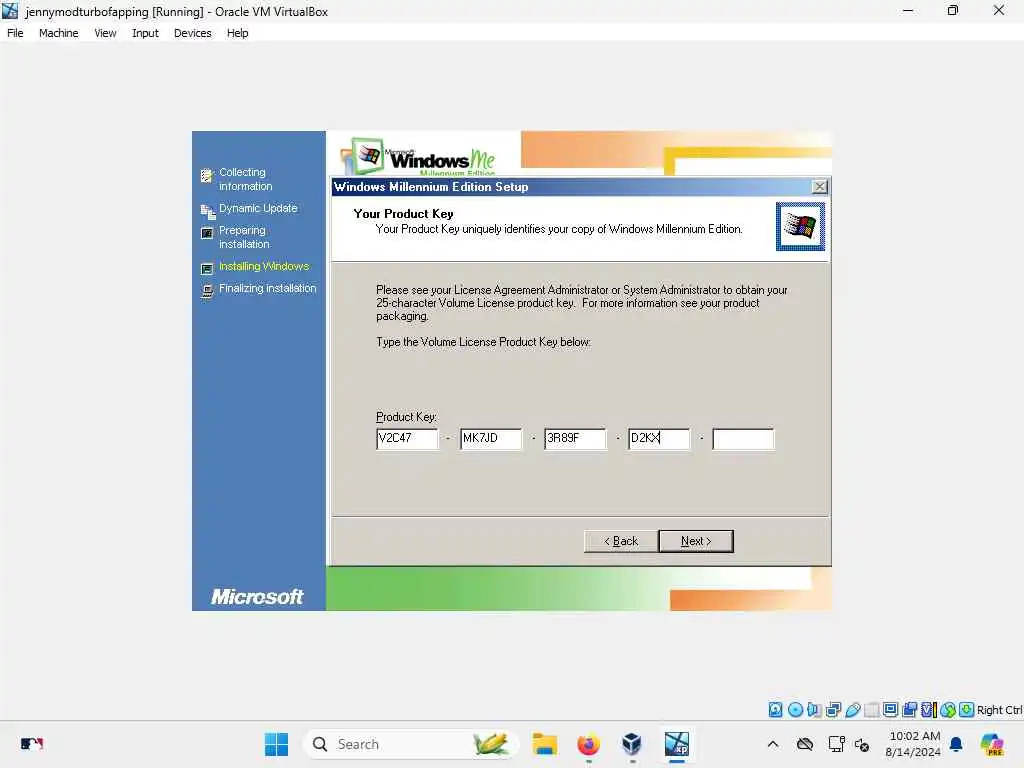Focus the third product key field 3R89F

point(575,438)
